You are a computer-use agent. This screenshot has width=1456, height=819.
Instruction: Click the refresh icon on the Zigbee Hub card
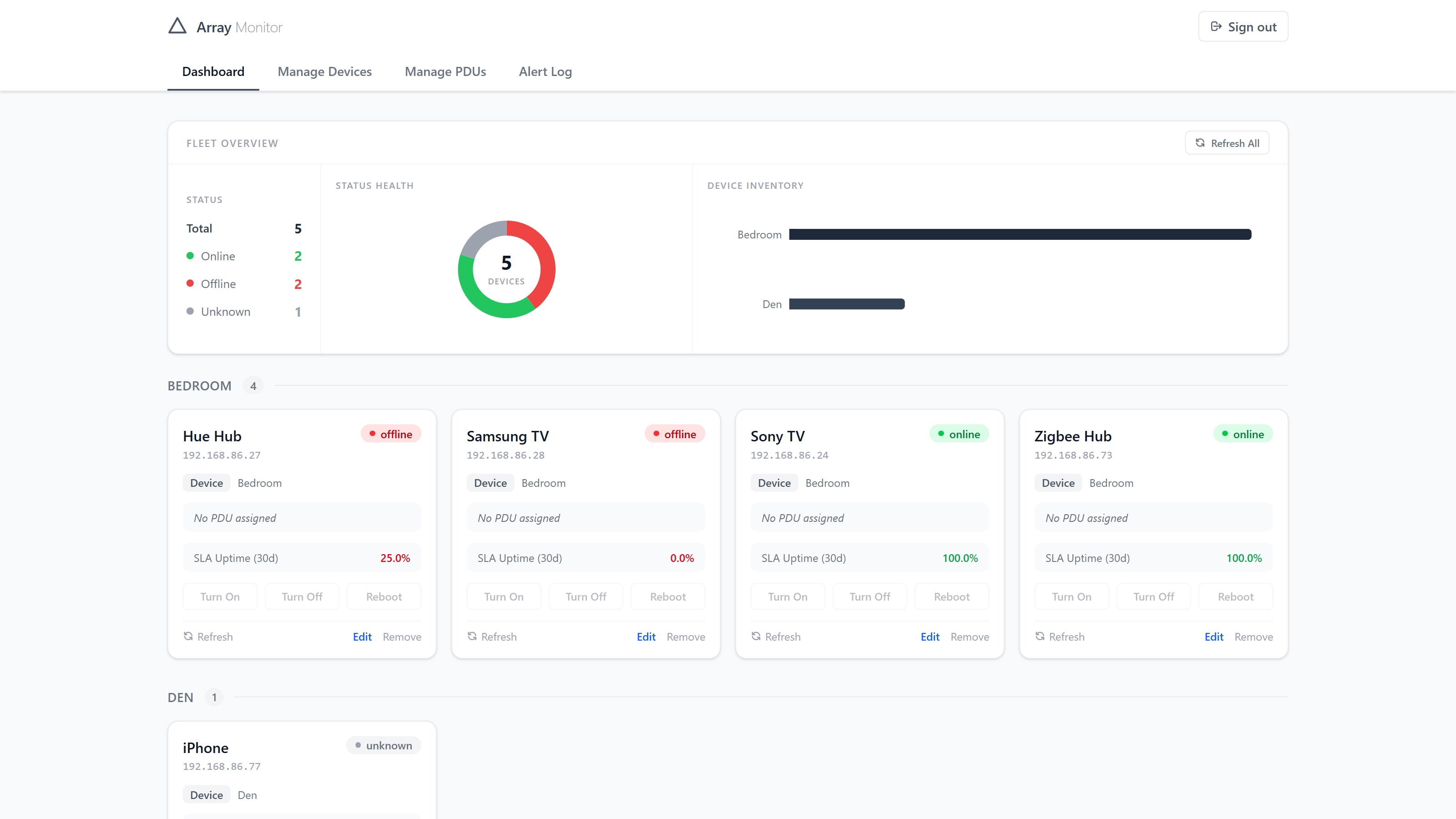click(1041, 637)
